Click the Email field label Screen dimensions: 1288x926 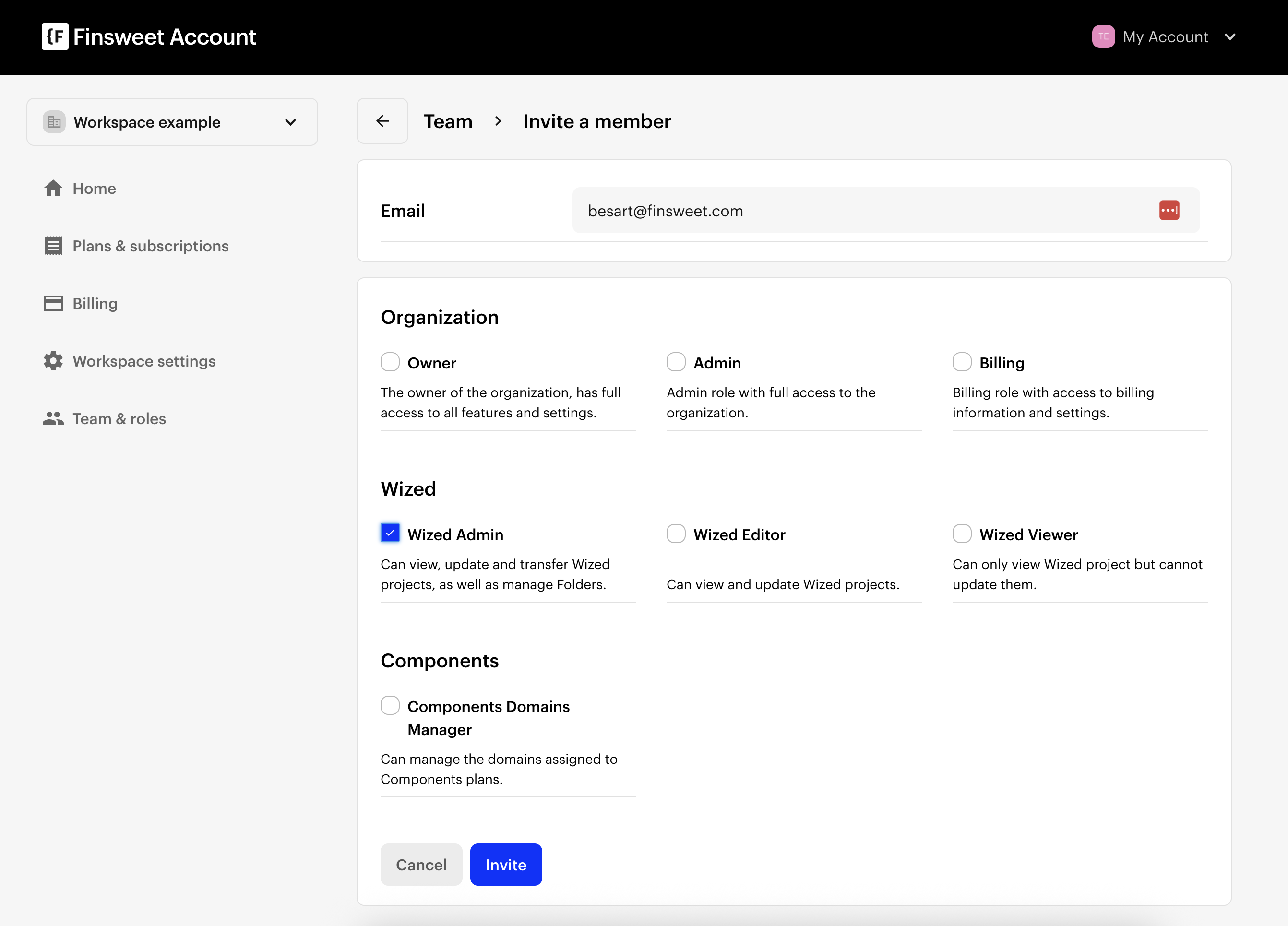point(403,211)
